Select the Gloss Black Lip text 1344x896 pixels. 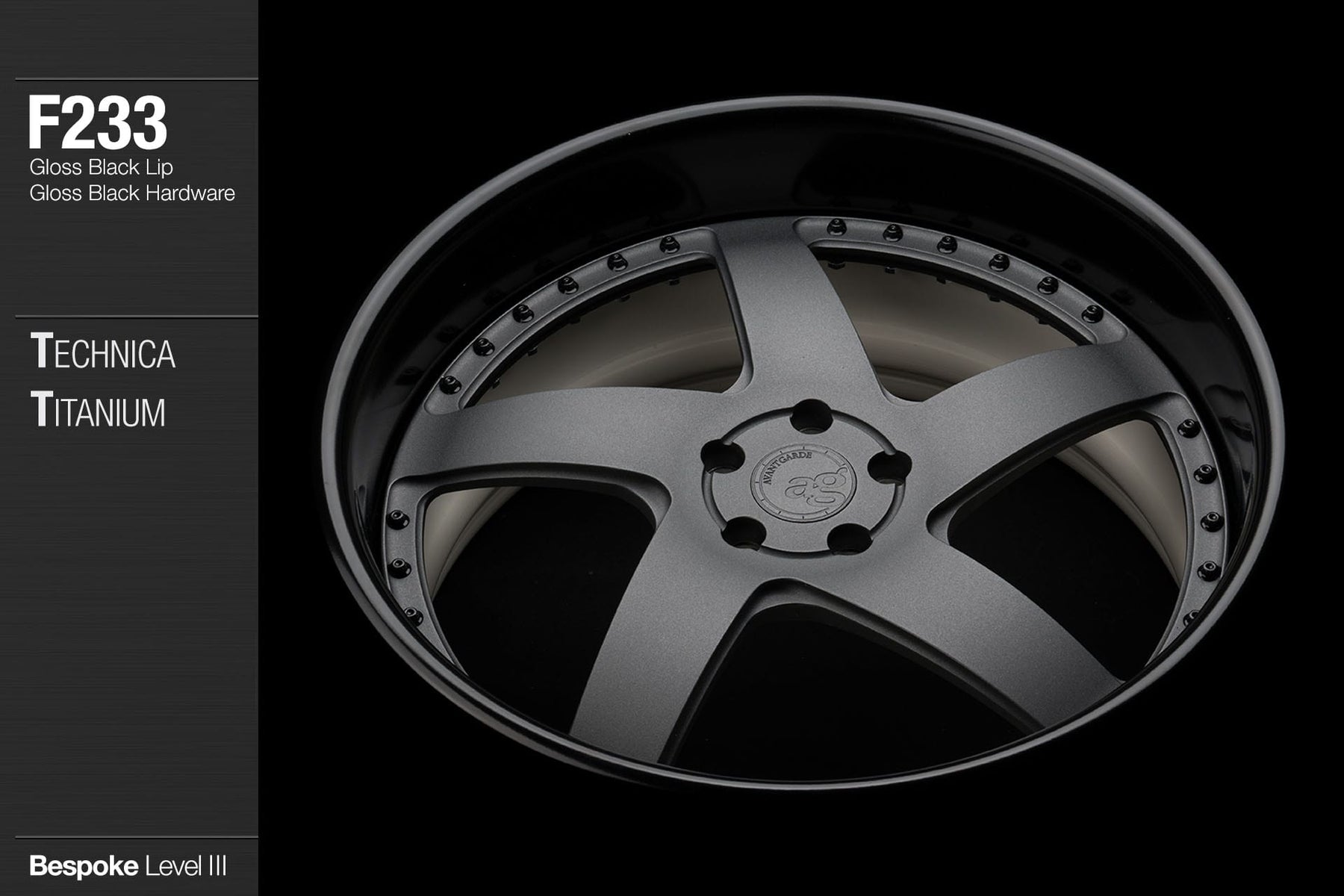[101, 167]
